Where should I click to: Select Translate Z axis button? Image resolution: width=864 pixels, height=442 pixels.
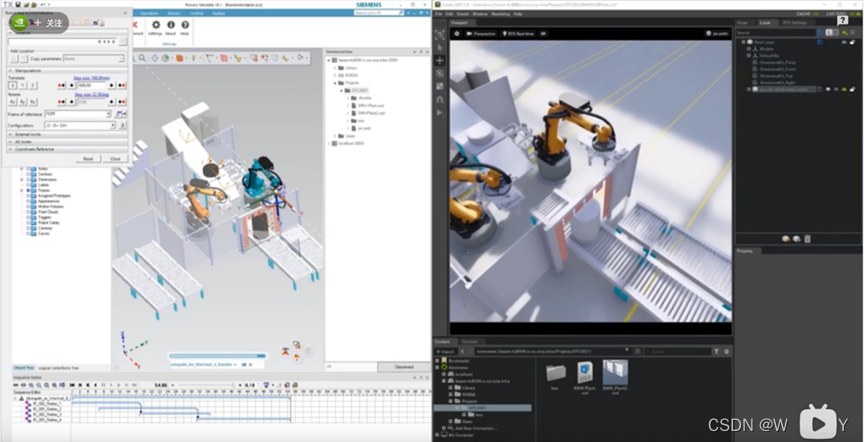tap(33, 85)
